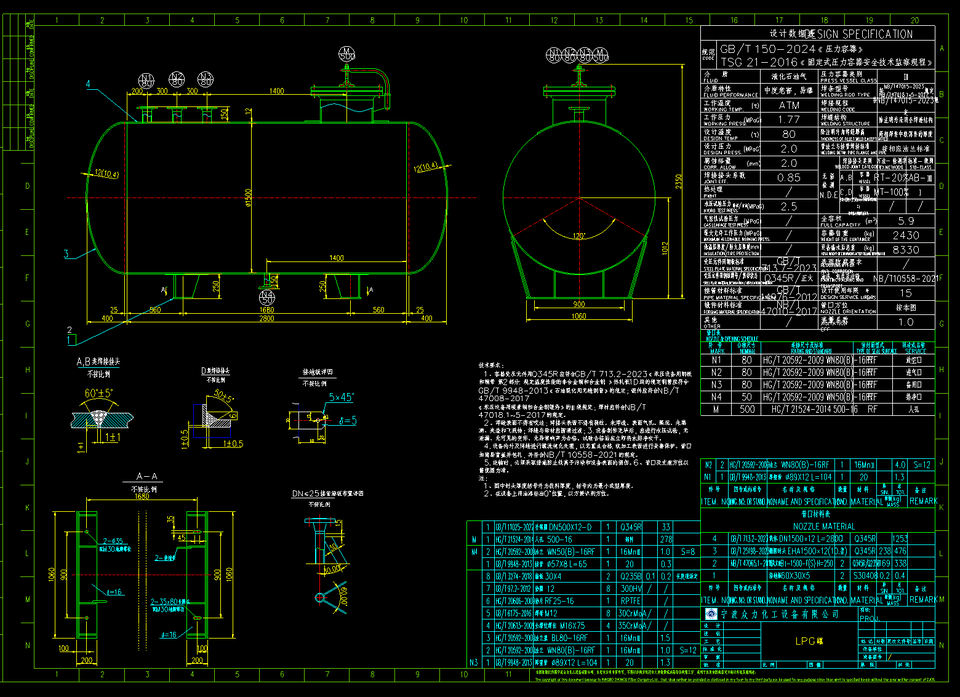Select the yellow LPG title in title block

(809, 641)
